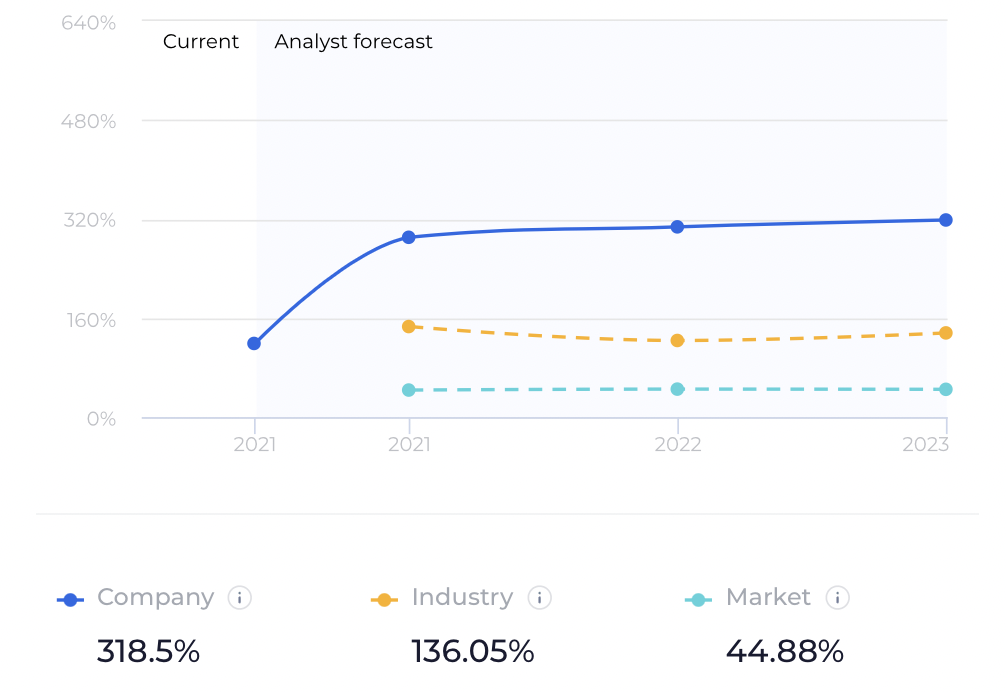
Task: Click Industry's 2023 data point
Action: [945, 333]
